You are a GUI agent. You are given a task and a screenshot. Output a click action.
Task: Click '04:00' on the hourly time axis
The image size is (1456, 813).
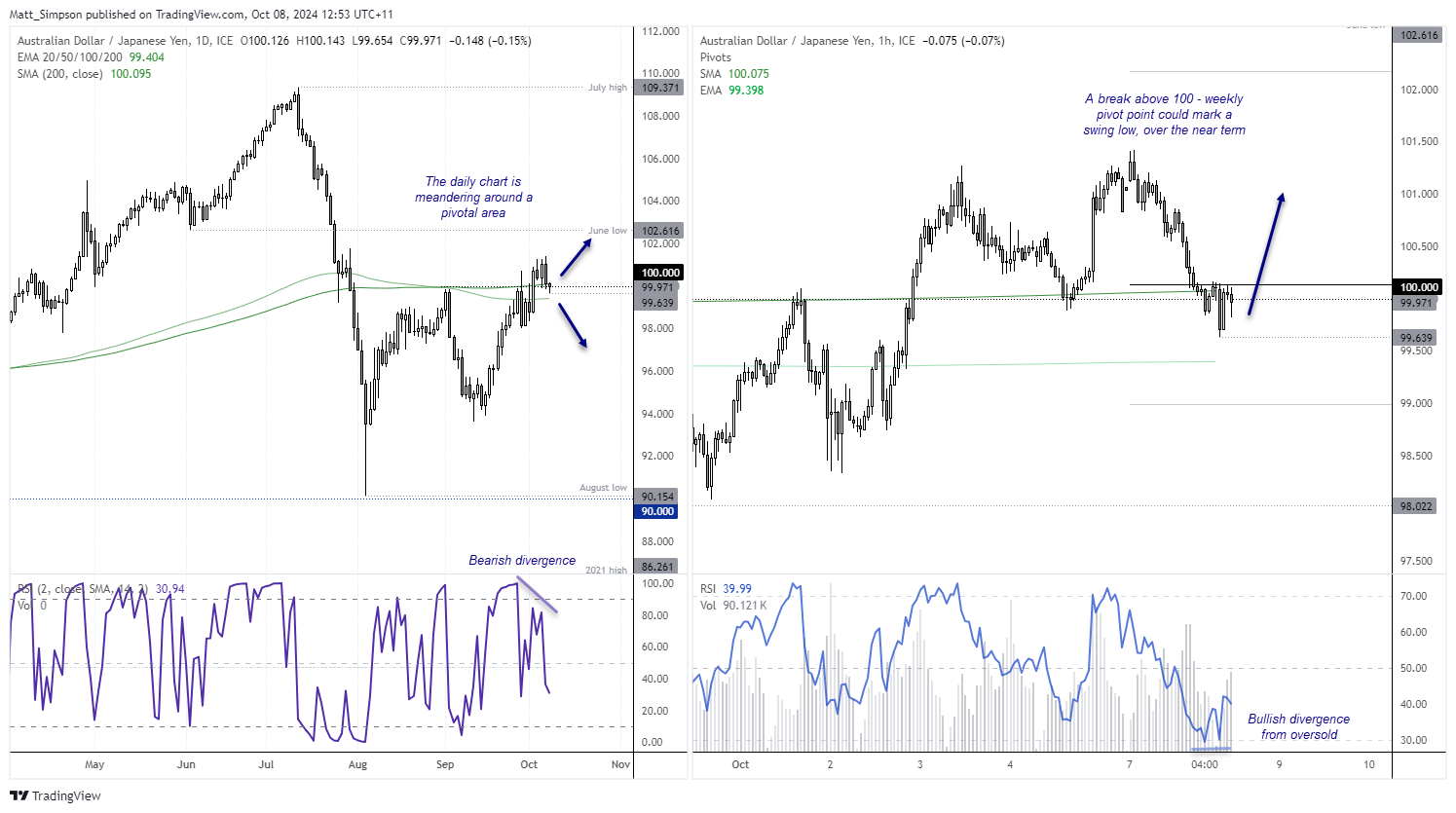pyautogui.click(x=1204, y=764)
